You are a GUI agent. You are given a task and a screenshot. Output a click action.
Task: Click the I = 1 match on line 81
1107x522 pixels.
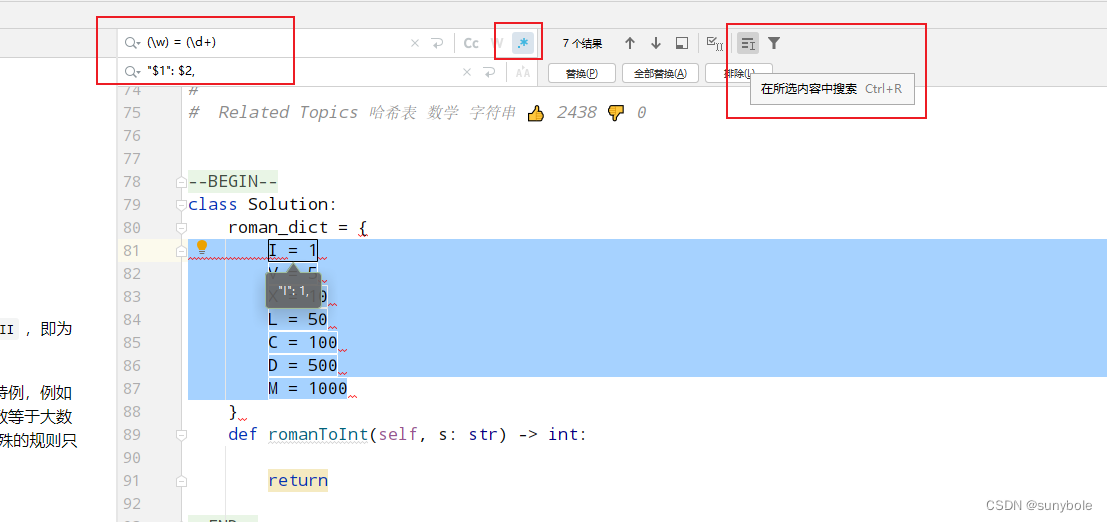(293, 250)
